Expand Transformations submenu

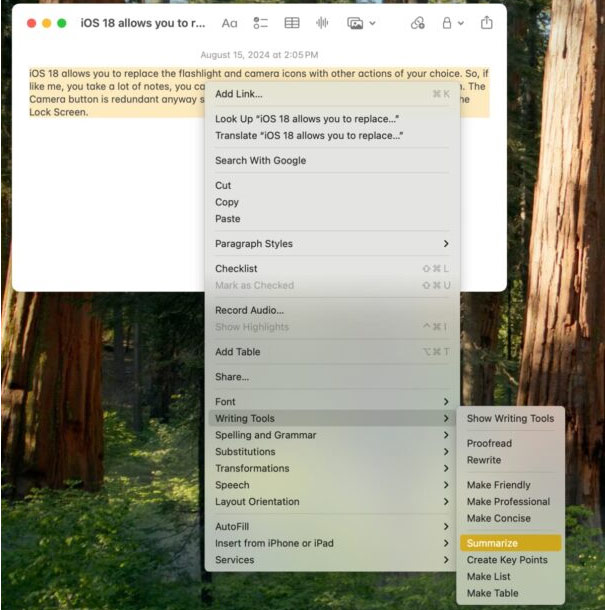pyautogui.click(x=332, y=468)
